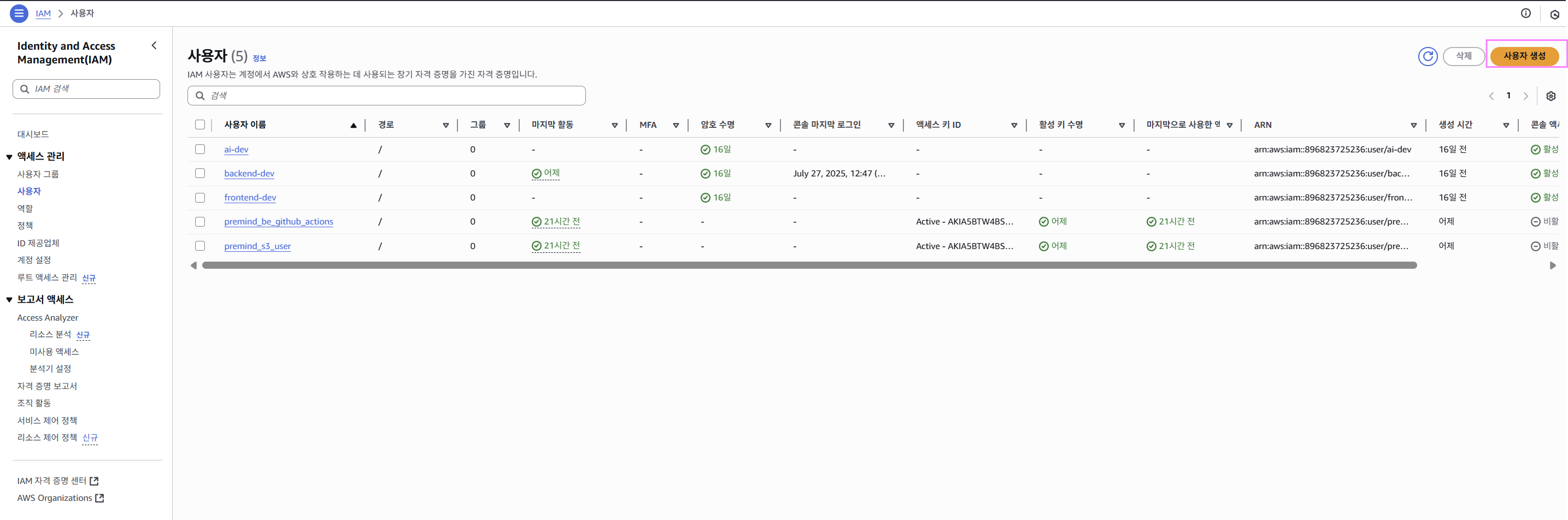This screenshot has height=520, width=1568.
Task: Sort by 콘솔 마지막 로그인 column arrow
Action: pyautogui.click(x=891, y=125)
